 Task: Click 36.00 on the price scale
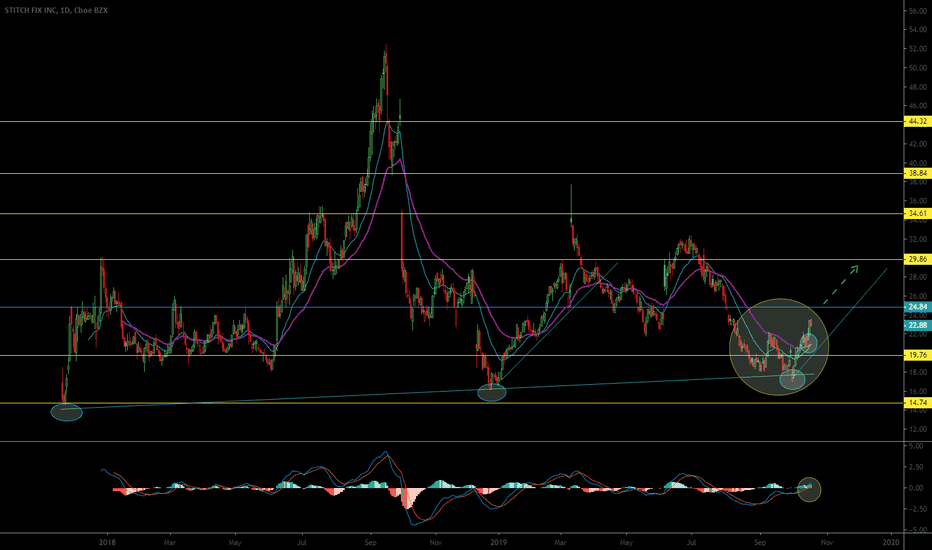917,201
